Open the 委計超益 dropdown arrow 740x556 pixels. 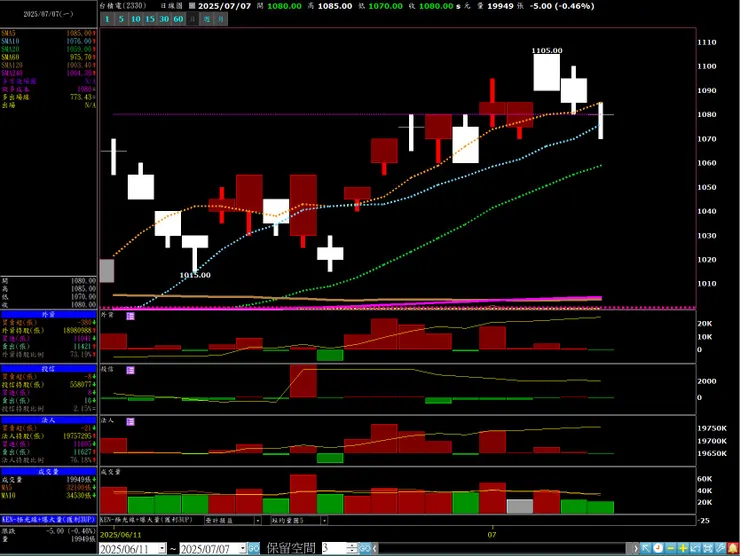tap(258, 520)
